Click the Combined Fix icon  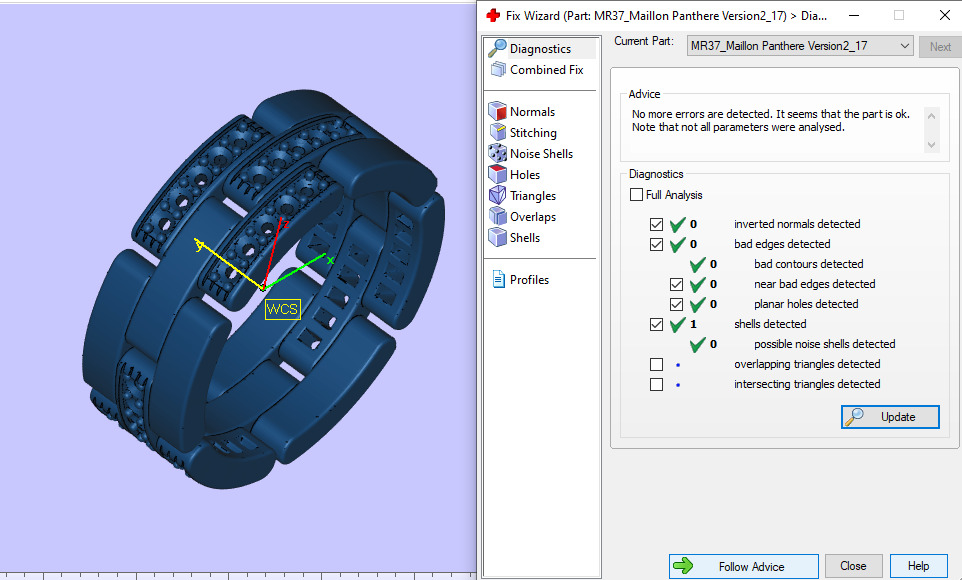click(498, 69)
